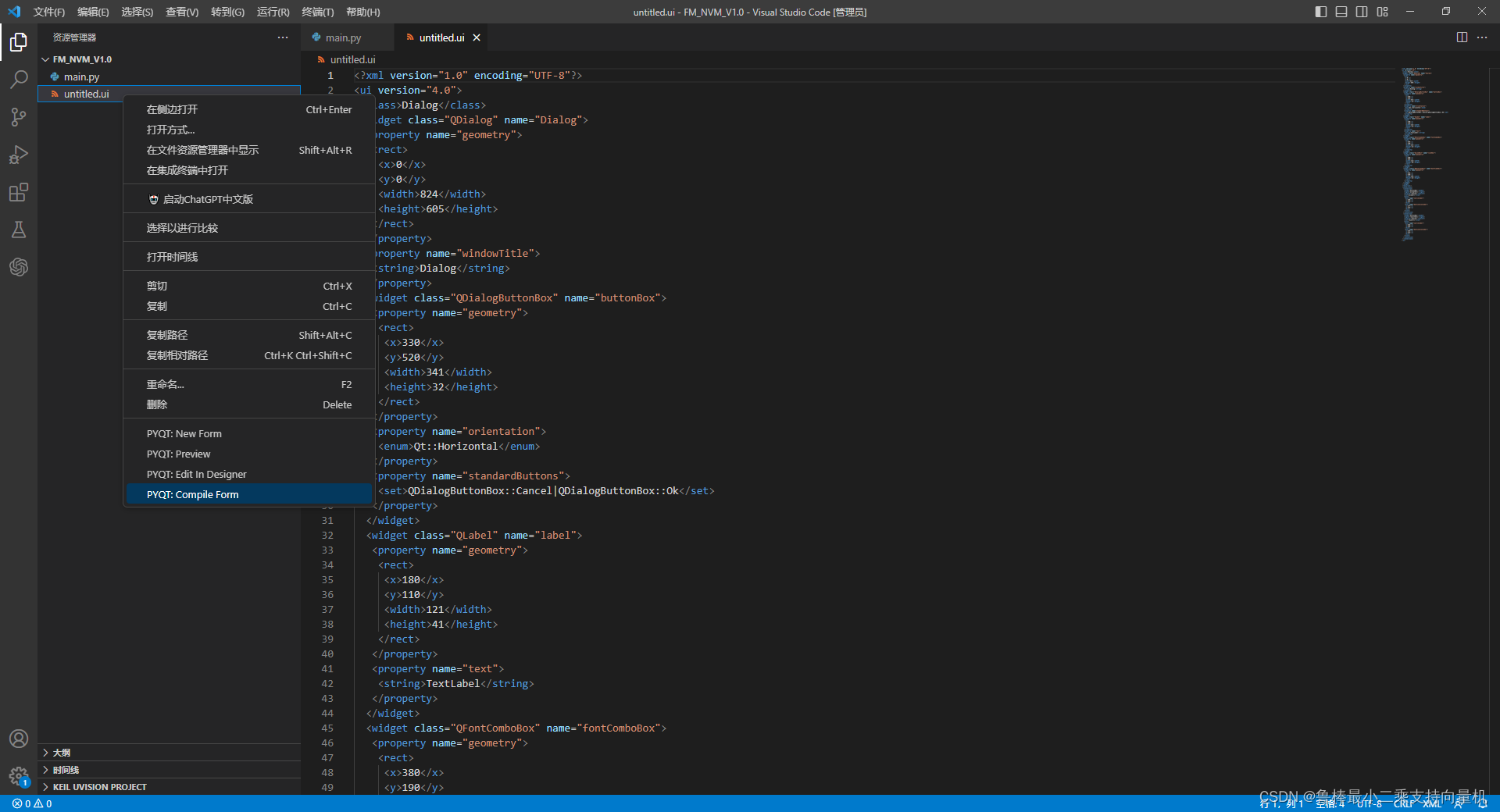Click the feedback icon in status bar
Screen dimensions: 1500x812
pyautogui.click(x=1459, y=803)
